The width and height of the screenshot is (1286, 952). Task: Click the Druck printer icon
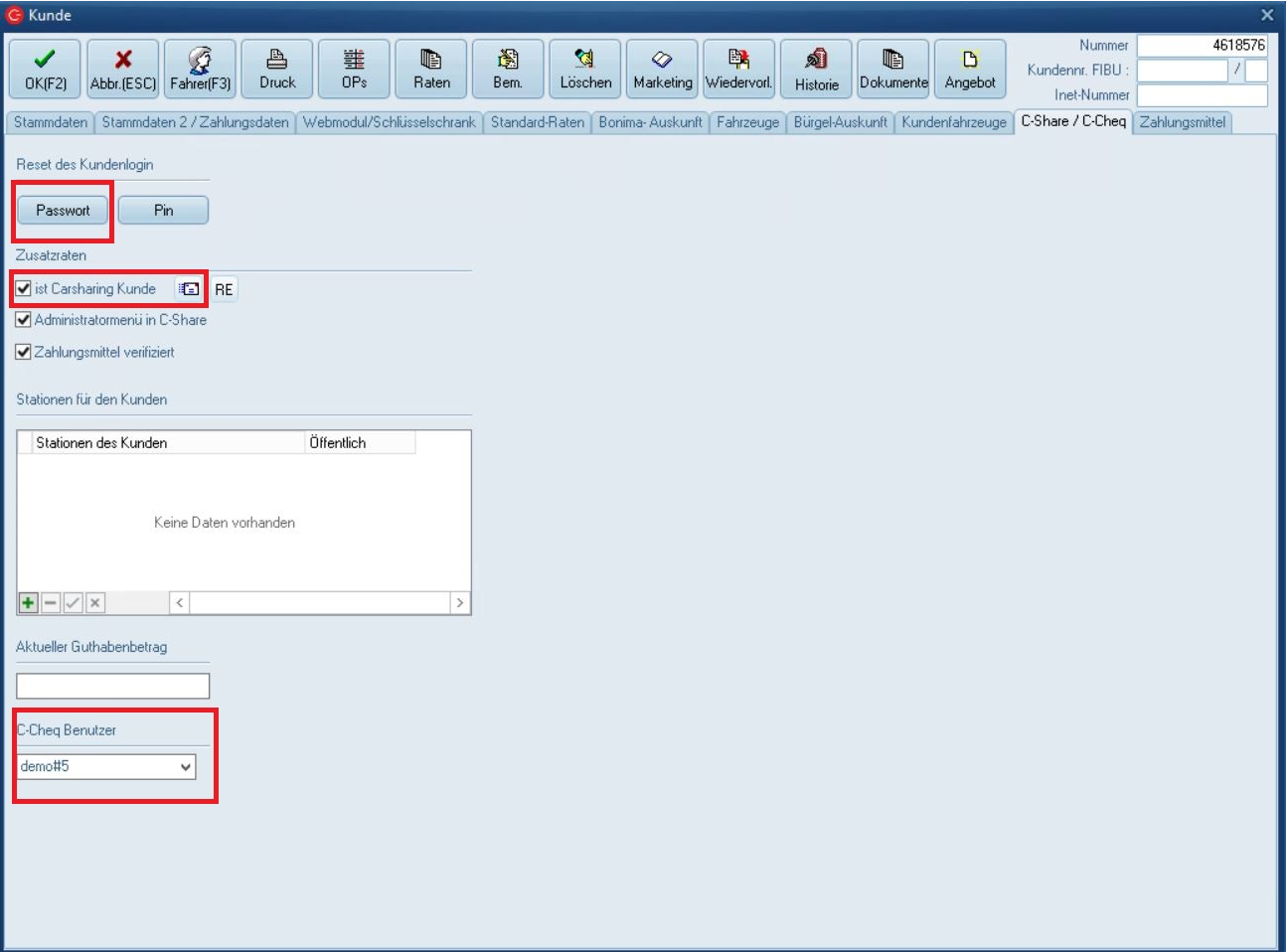277,69
